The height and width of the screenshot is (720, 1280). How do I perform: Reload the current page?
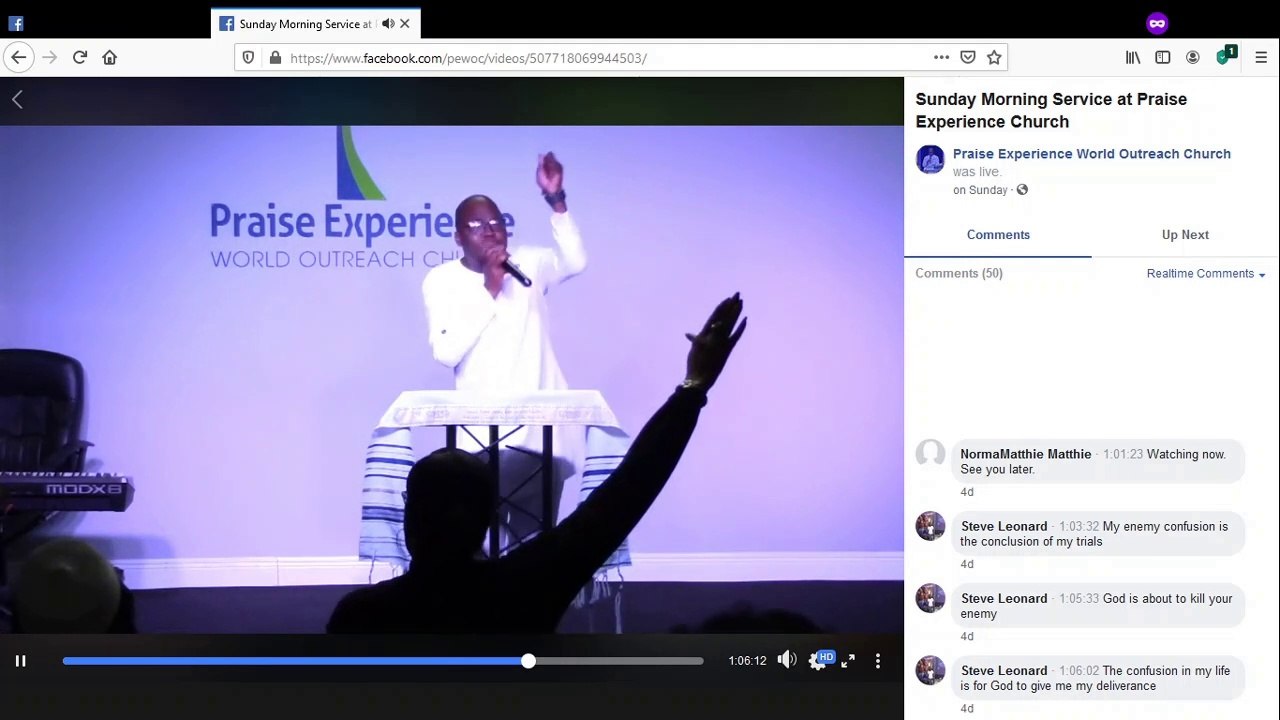pos(80,58)
